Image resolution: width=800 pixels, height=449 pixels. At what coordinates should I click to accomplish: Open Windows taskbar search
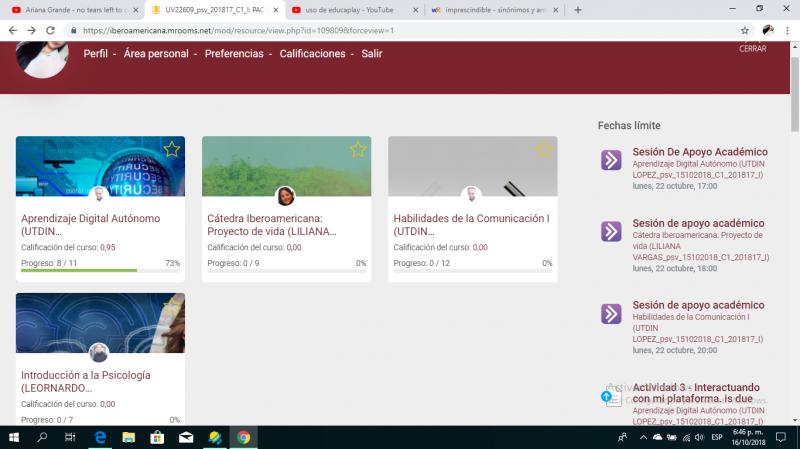[42, 437]
